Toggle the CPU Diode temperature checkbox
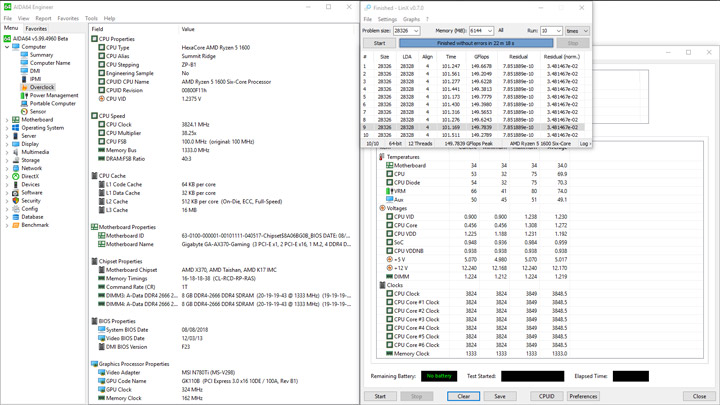This screenshot has width=720, height=405. pyautogui.click(x=389, y=182)
